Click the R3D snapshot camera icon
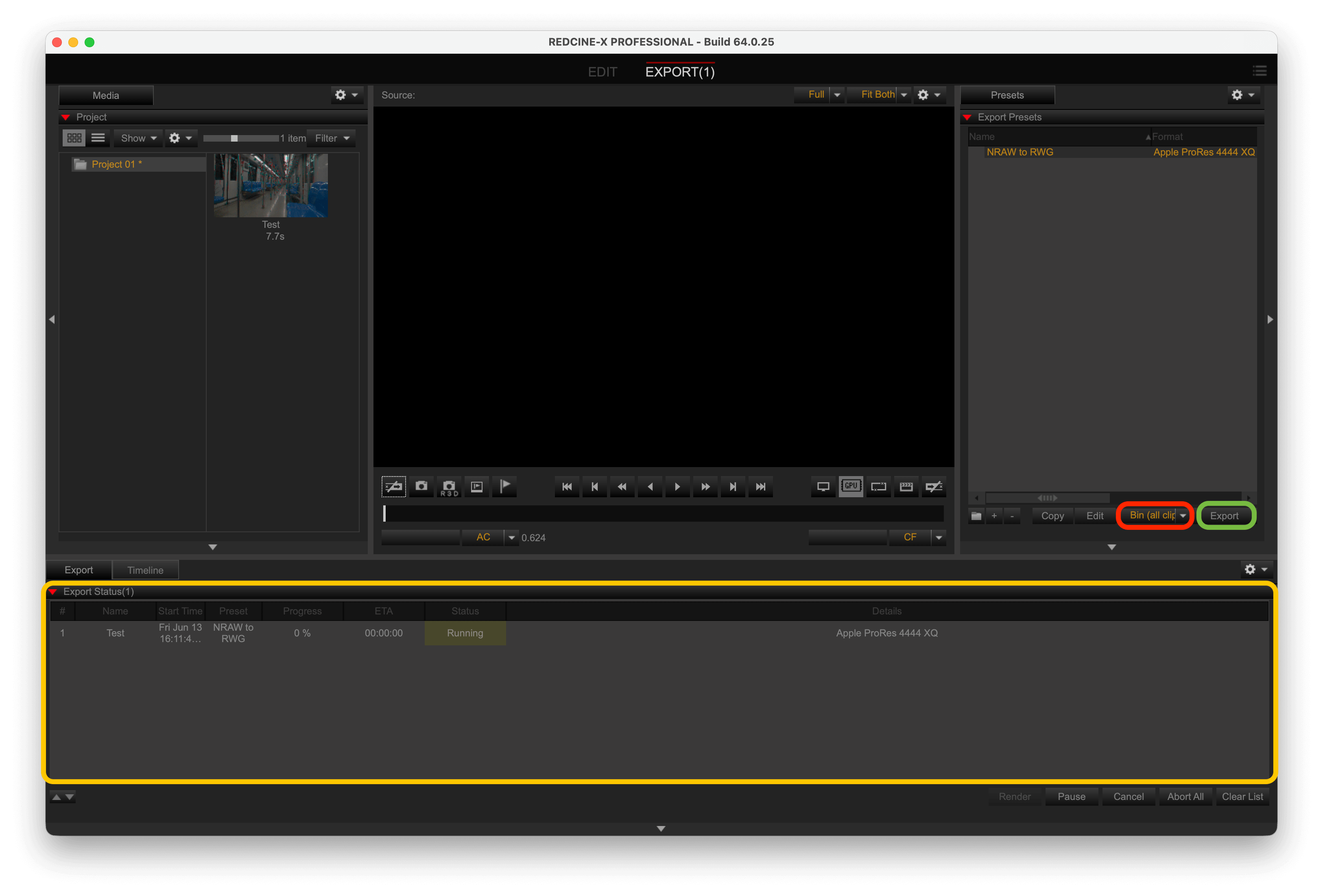Viewport: 1323px width, 896px height. 449,487
